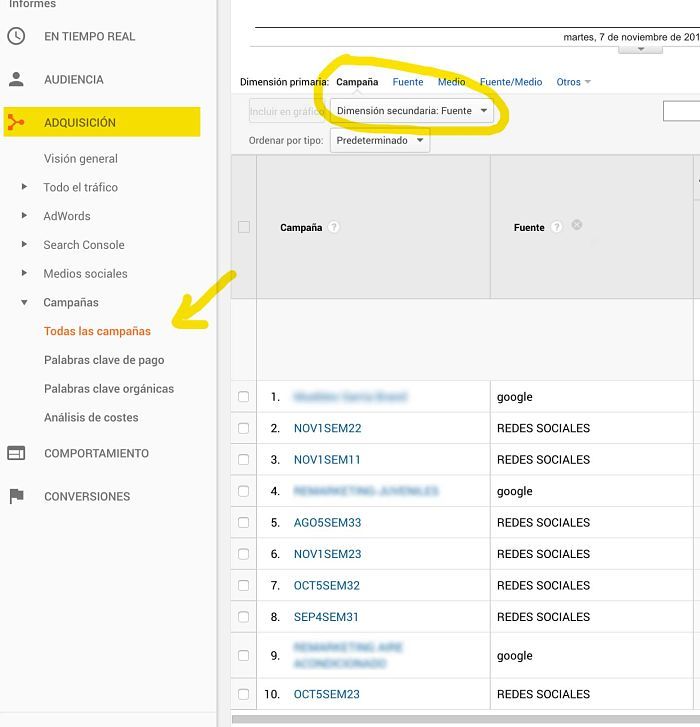Click the small dropdown tab under the date
700x727 pixels.
(x=640, y=50)
